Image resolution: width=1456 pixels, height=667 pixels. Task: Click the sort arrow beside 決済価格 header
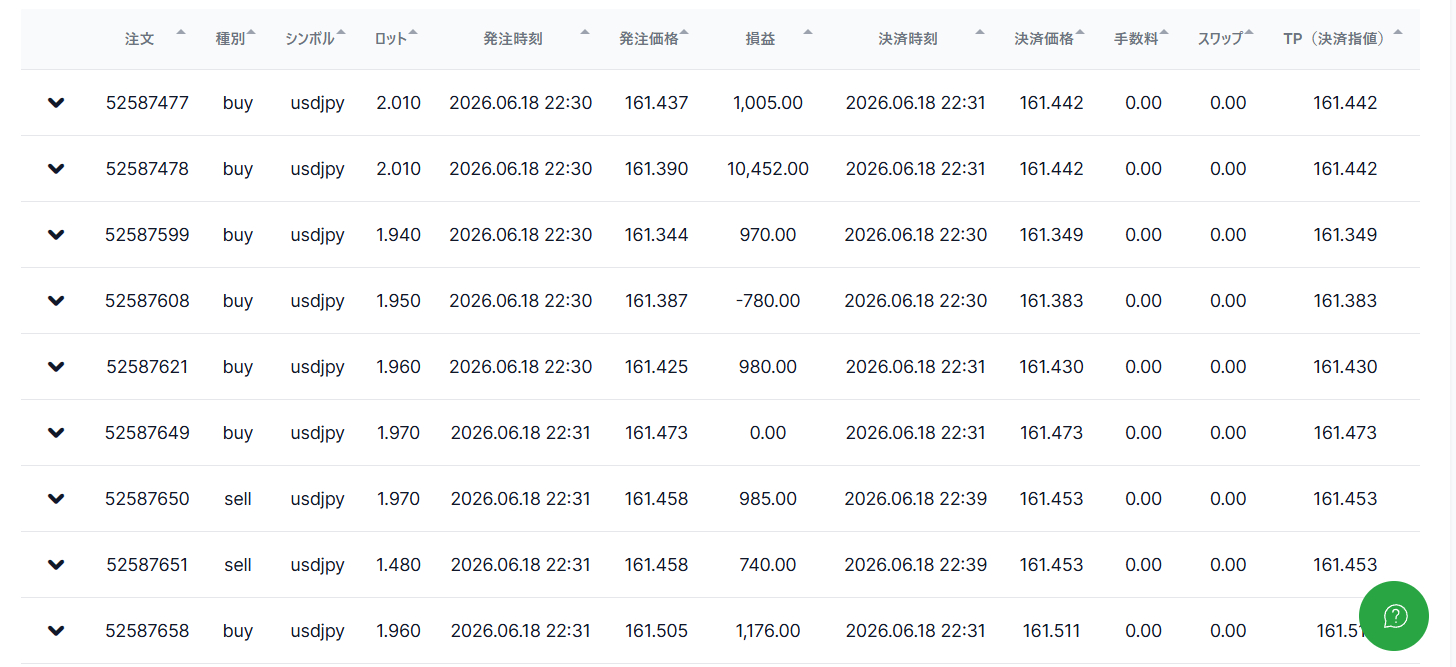[1081, 33]
